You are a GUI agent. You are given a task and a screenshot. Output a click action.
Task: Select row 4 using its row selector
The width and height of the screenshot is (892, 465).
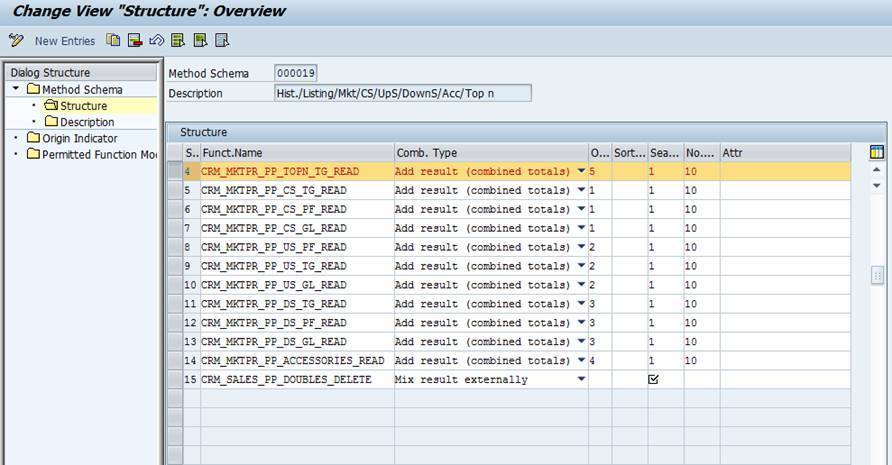pos(175,171)
